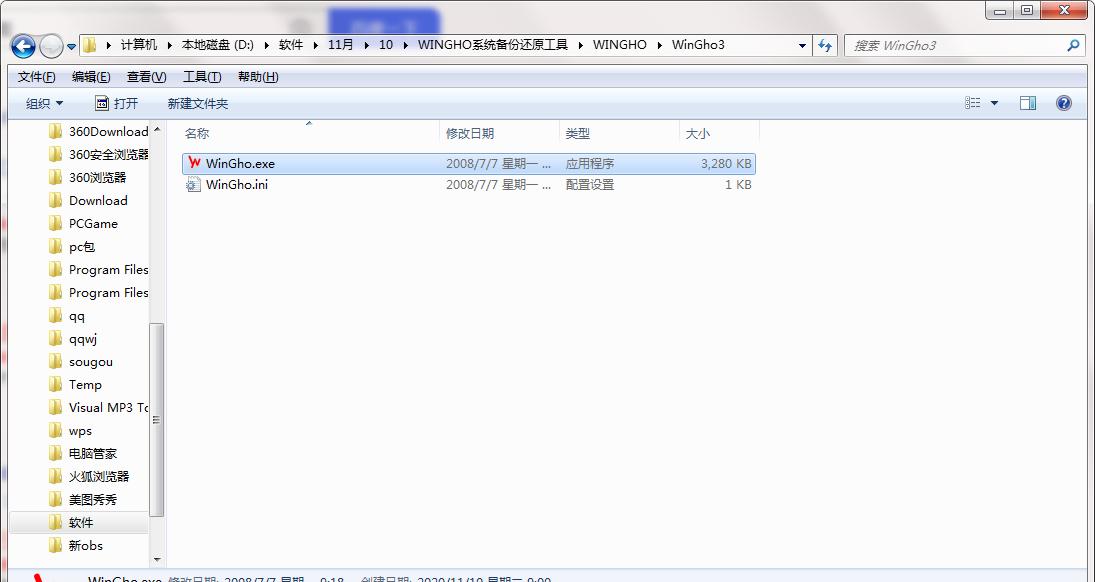1095x582 pixels.
Task: Click folder icon beside wps
Action: pyautogui.click(x=56, y=430)
